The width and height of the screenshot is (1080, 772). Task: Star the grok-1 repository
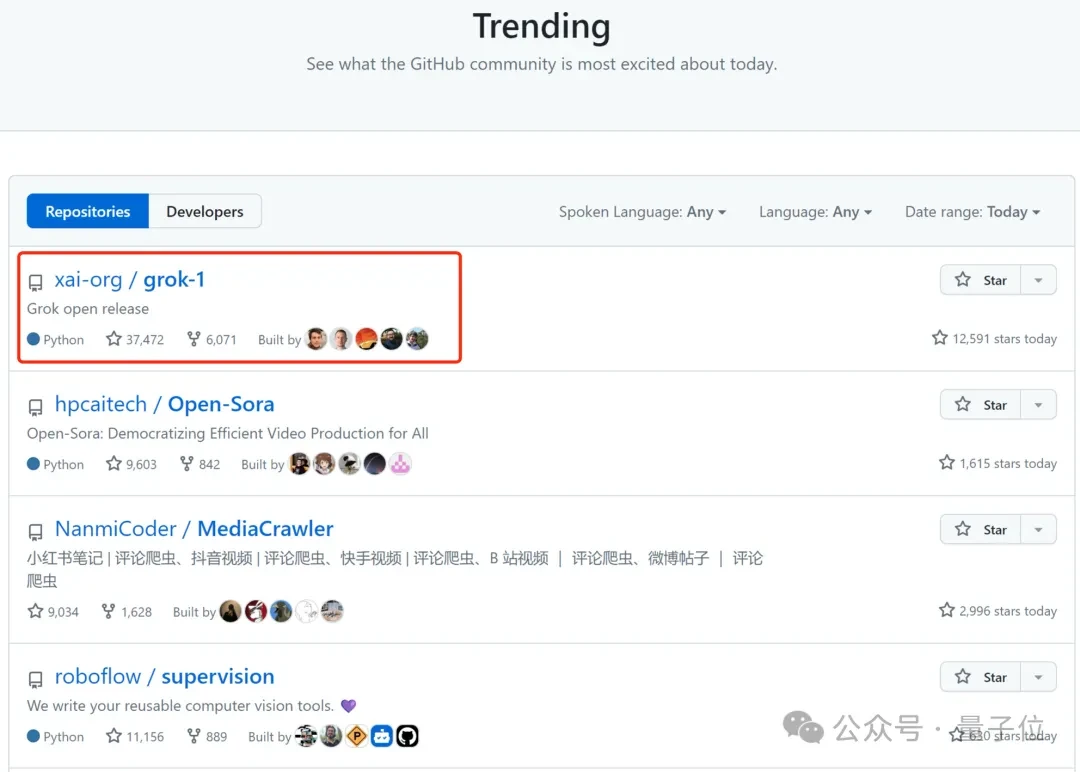(x=980, y=280)
